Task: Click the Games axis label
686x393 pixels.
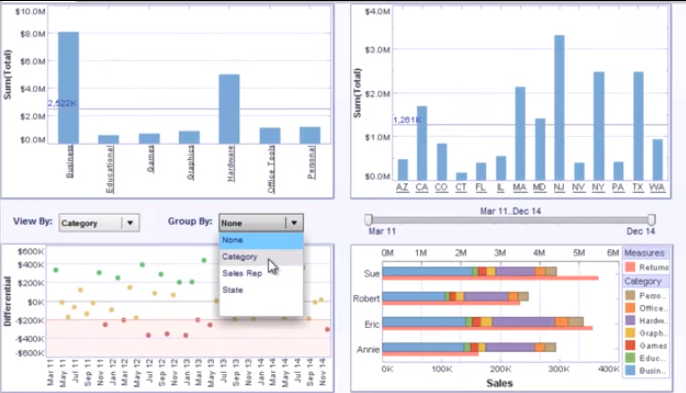Action: pyautogui.click(x=150, y=159)
